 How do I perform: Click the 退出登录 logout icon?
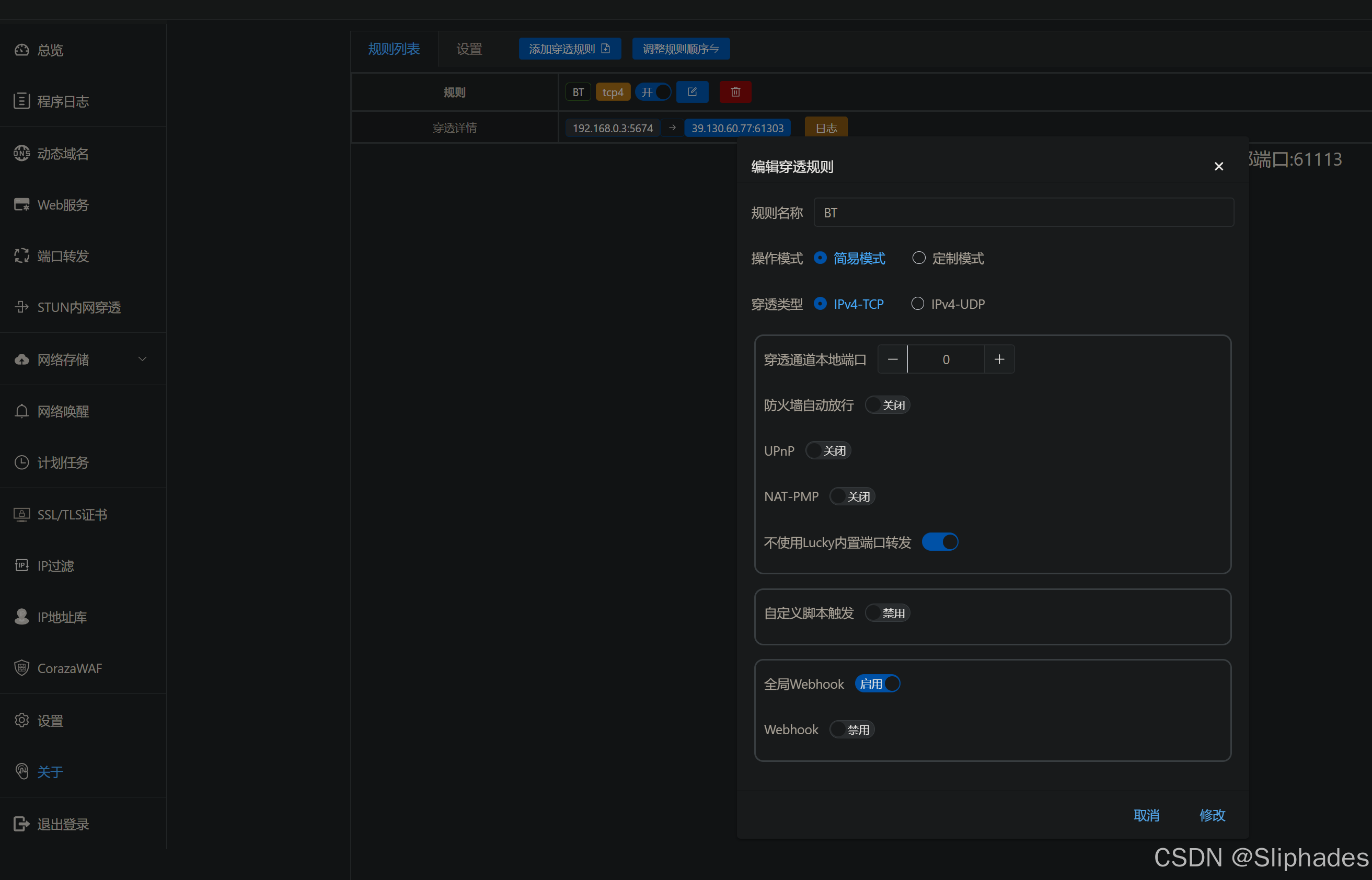22,824
